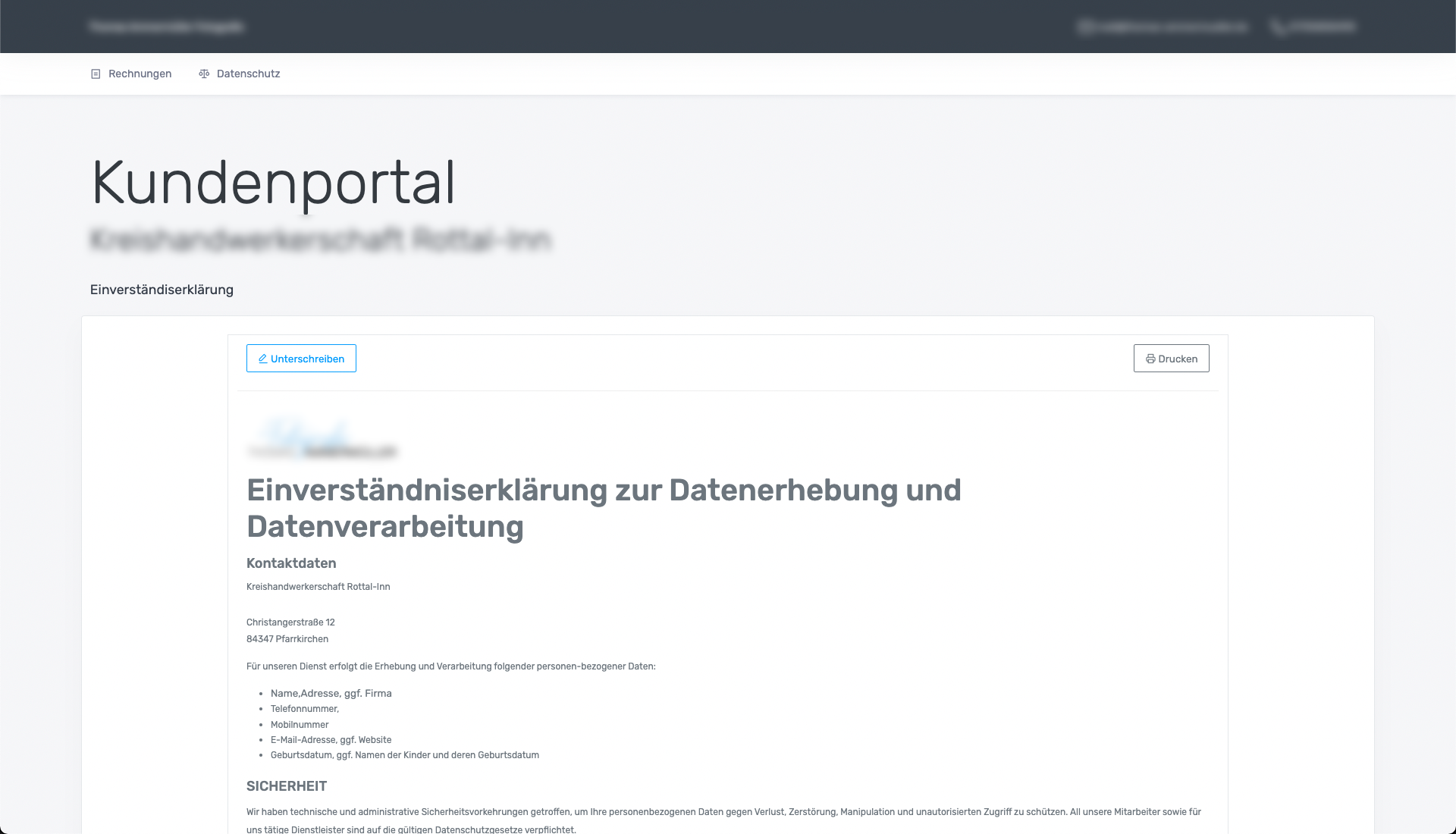Click the printer icon in Drucken button
Image resolution: width=1456 pixels, height=834 pixels.
pos(1150,359)
